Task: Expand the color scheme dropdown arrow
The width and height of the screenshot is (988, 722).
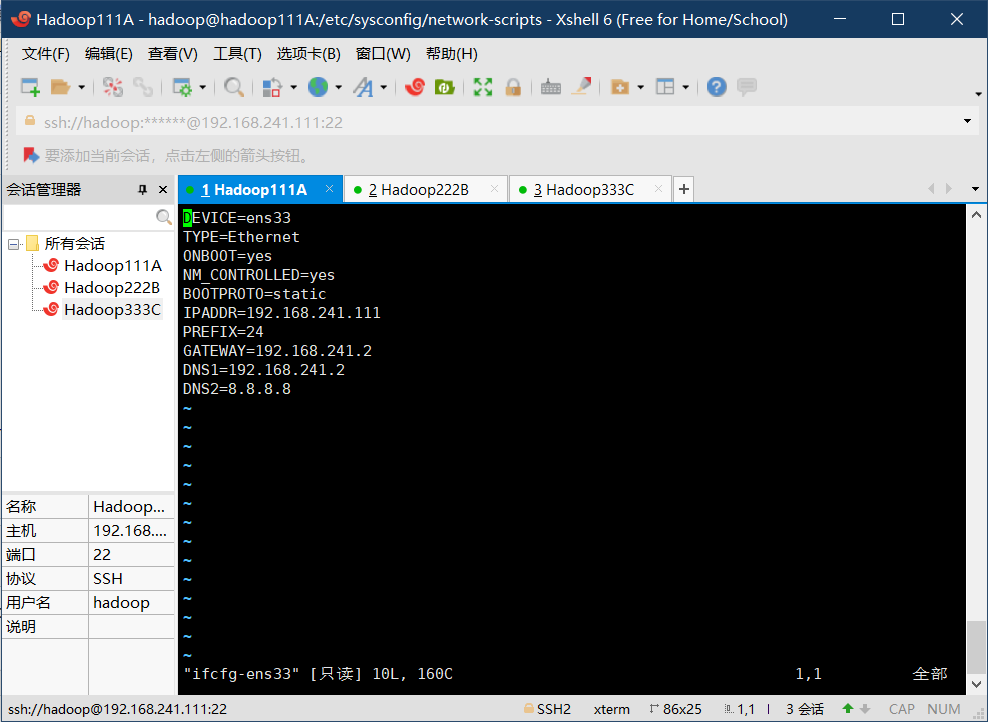Action: coord(293,88)
